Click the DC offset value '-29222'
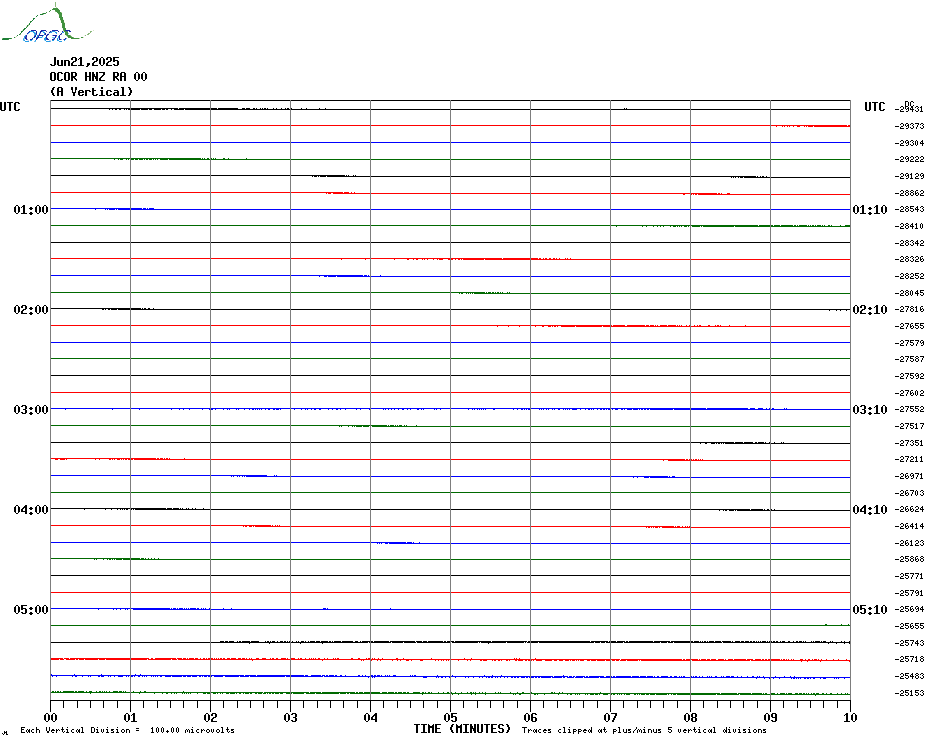Screen dimensions: 930x744 (909, 160)
